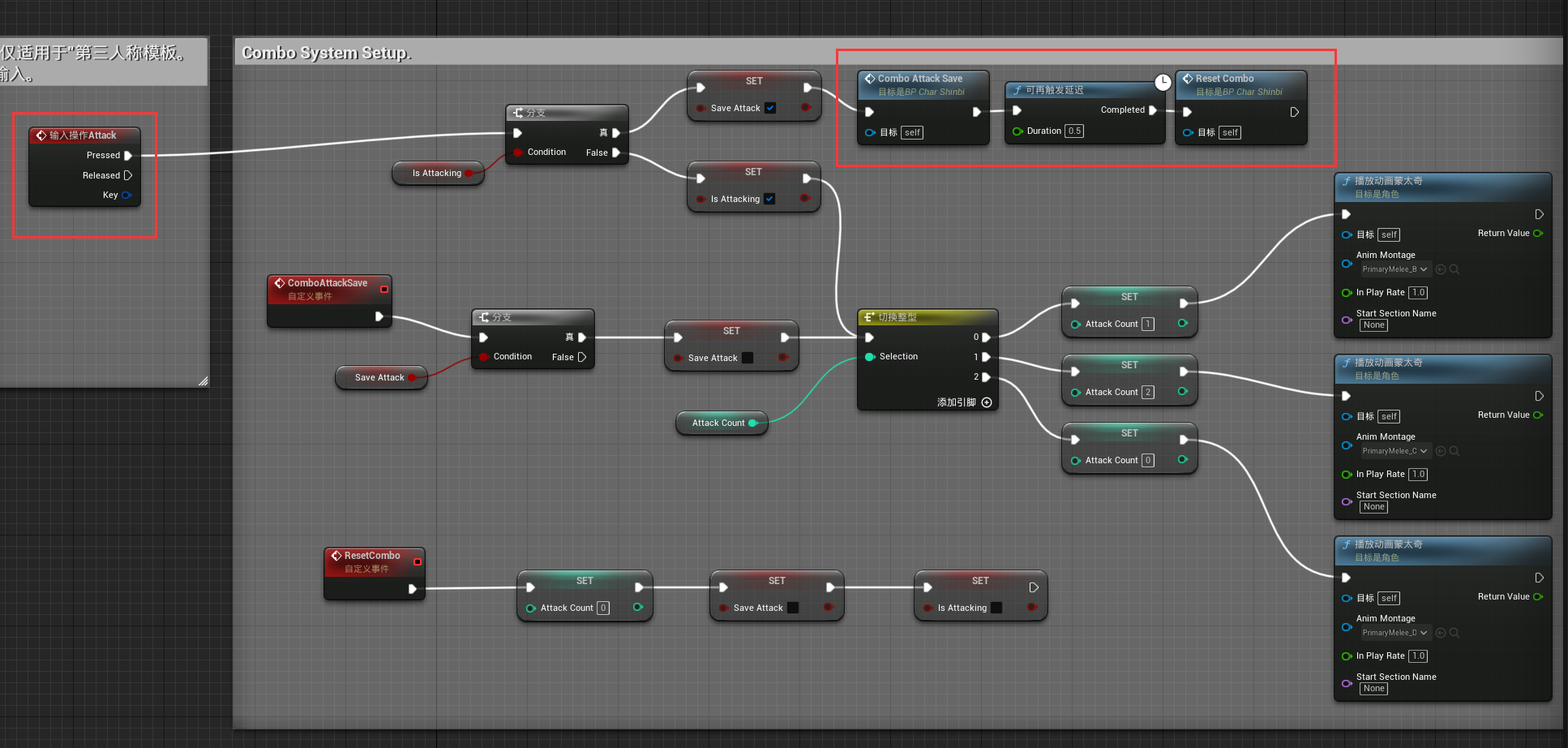The height and width of the screenshot is (748, 1568).
Task: Toggle Save Attack checkbox in middle SET node
Action: (x=748, y=358)
